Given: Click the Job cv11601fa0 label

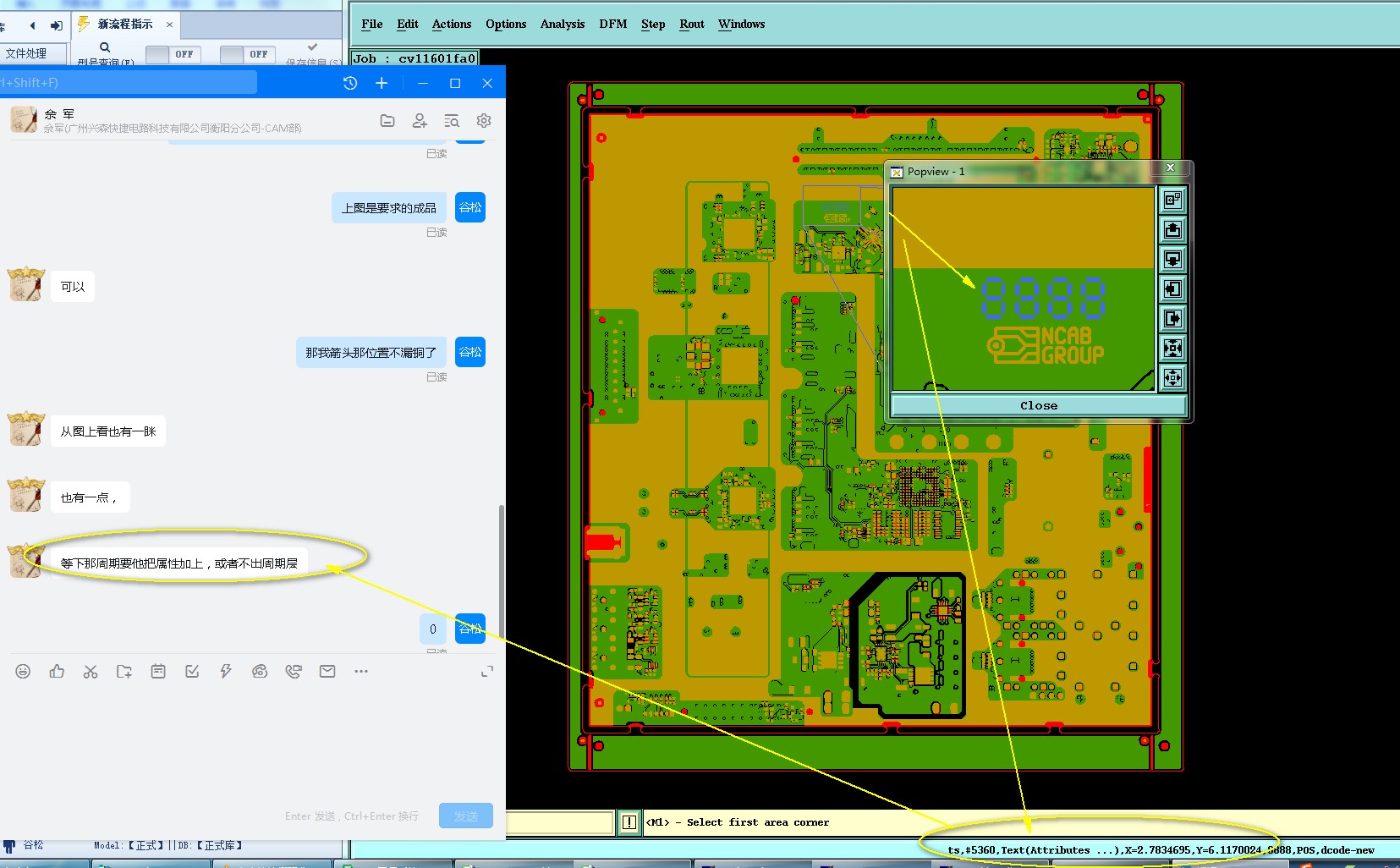Looking at the screenshot, I should [415, 58].
